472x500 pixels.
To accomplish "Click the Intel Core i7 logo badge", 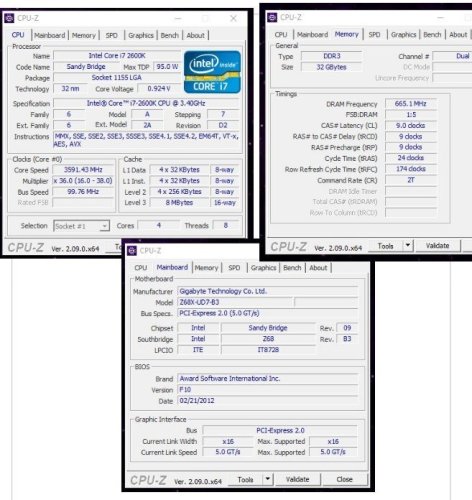I will click(x=212, y=72).
